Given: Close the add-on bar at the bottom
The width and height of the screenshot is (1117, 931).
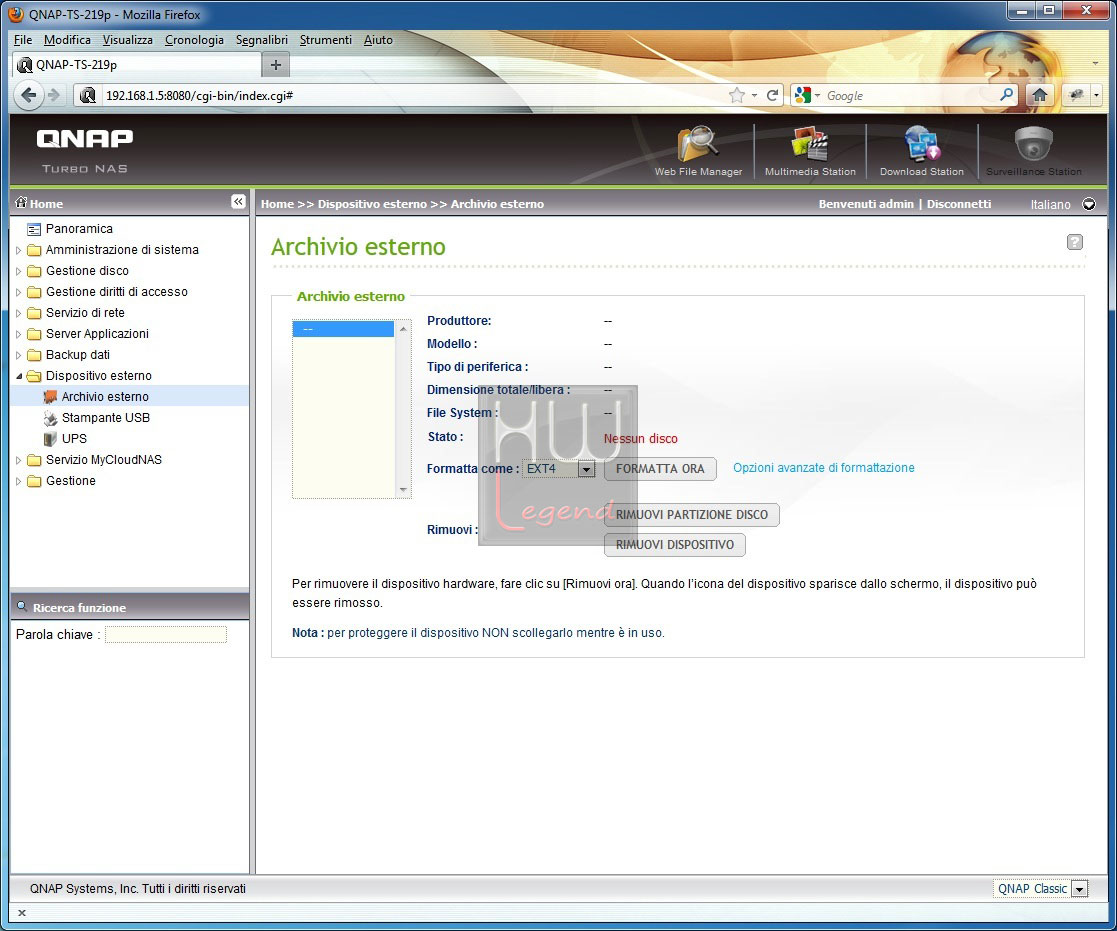Looking at the screenshot, I should coord(22,912).
